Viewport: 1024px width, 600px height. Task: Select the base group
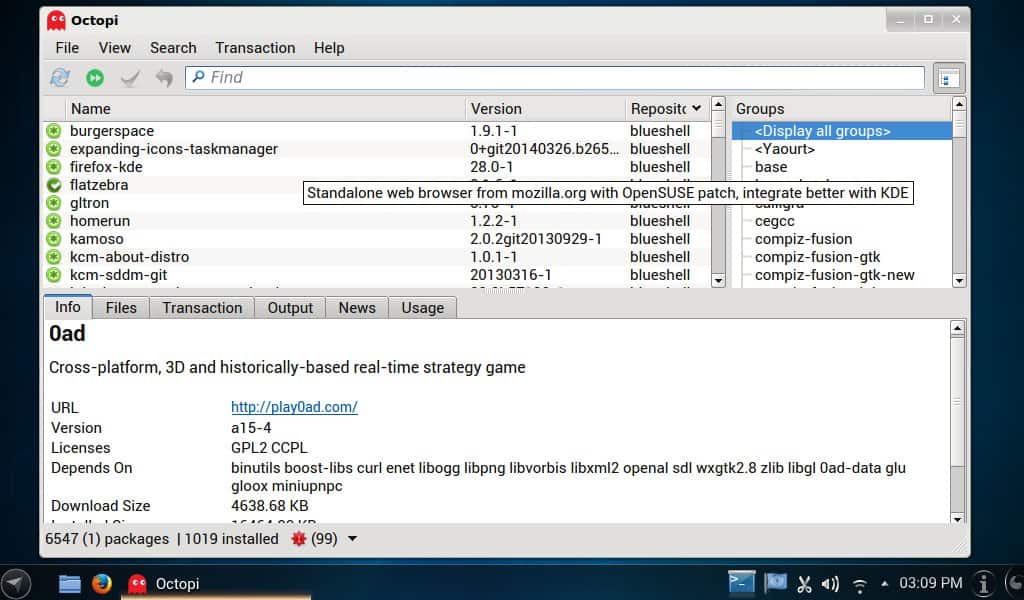771,167
